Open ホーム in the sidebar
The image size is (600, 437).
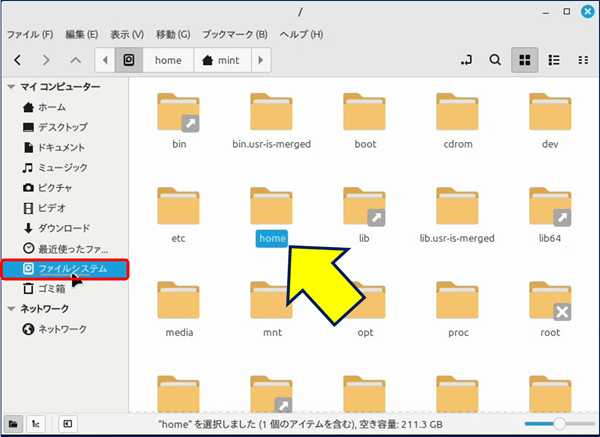pos(65,107)
